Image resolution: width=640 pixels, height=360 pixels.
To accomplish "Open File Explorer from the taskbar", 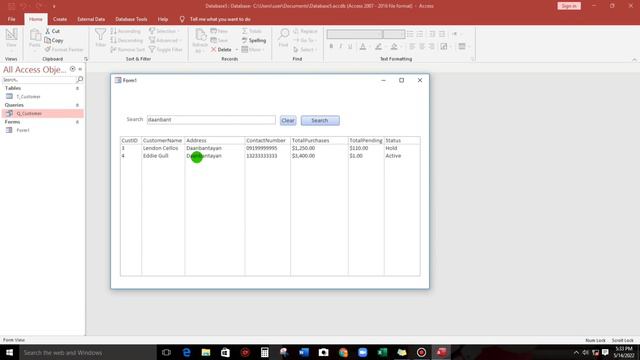I will click(206, 352).
